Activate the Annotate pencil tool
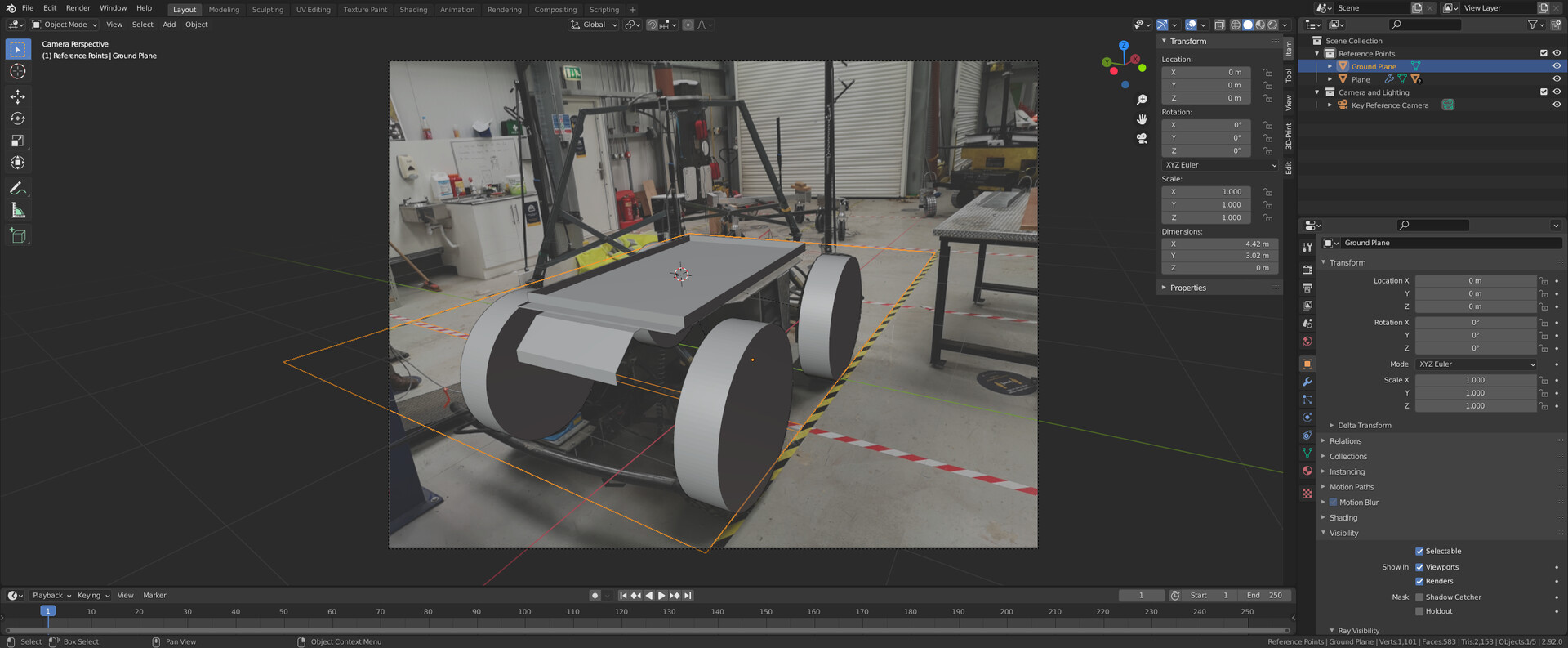 17,189
